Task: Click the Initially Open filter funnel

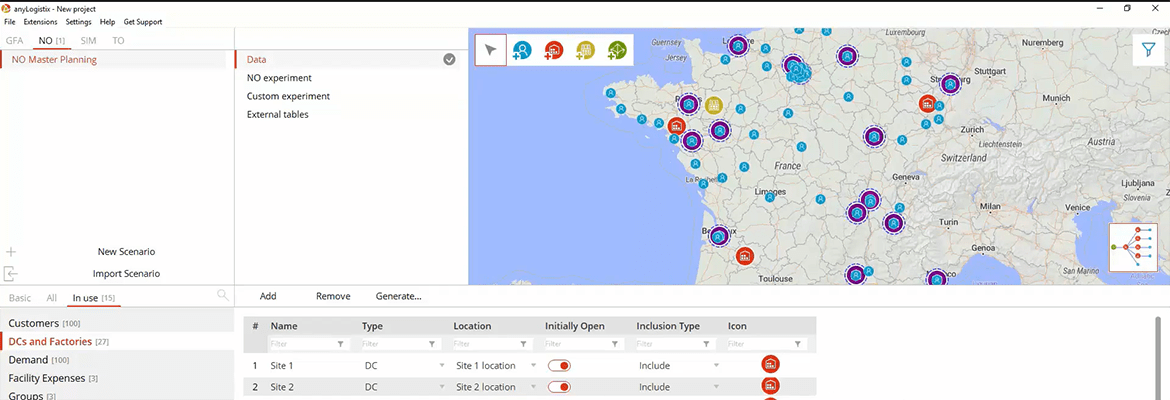Action: 615,345
